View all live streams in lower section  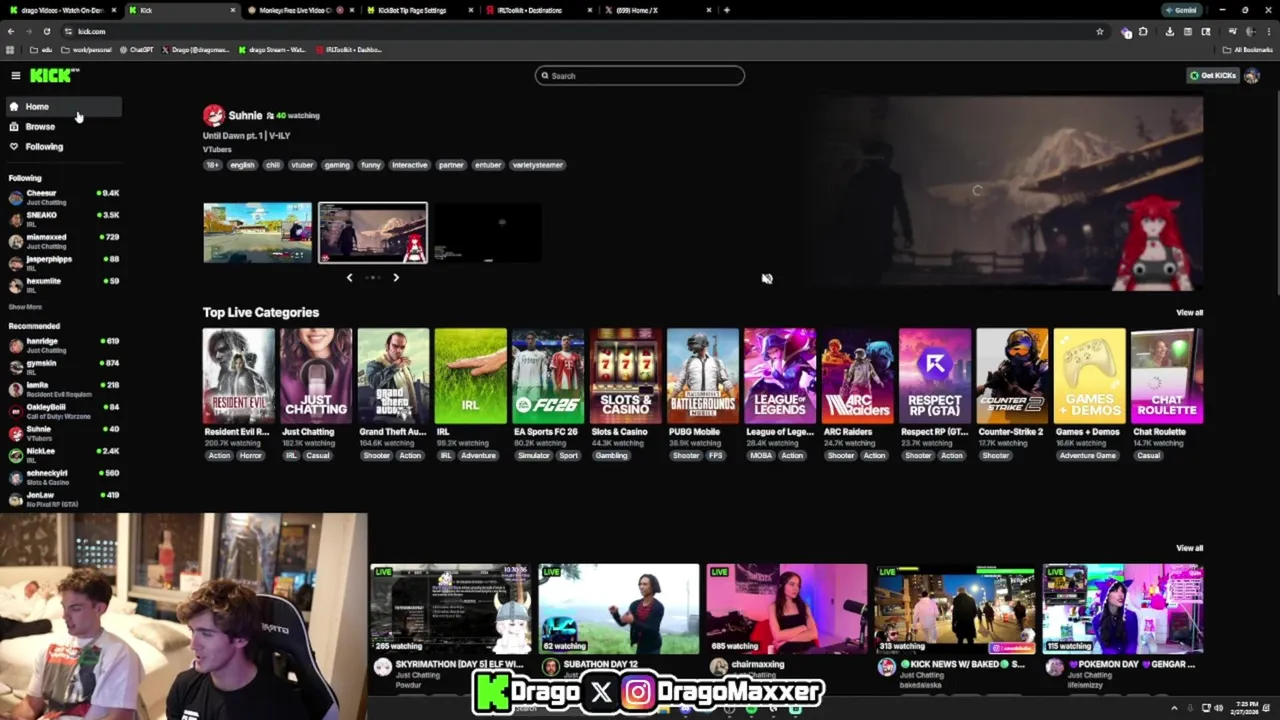coord(1189,548)
